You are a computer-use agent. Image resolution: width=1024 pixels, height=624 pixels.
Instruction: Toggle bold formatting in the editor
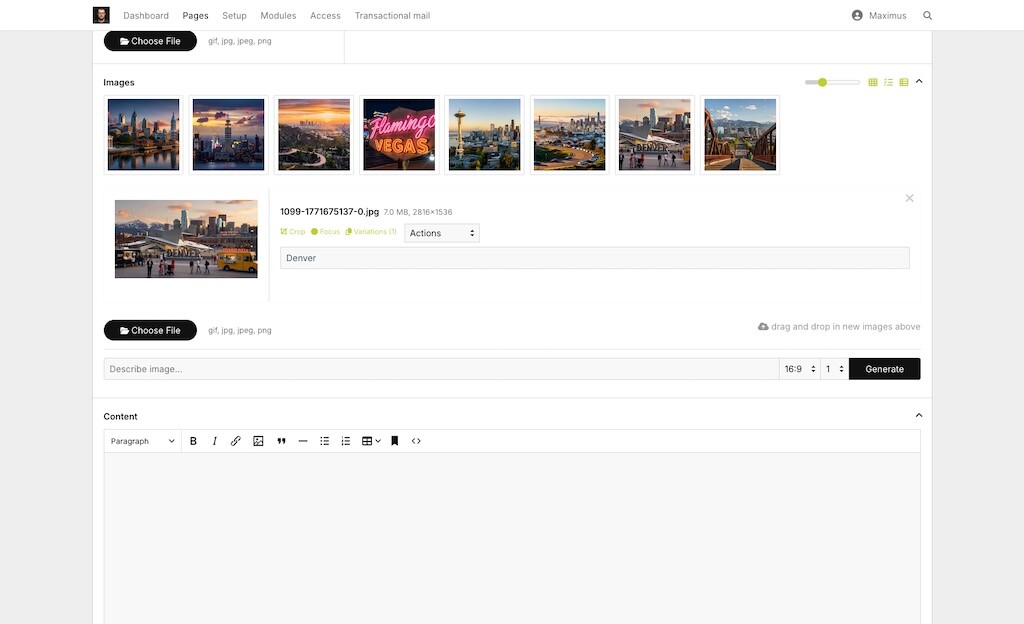tap(193, 441)
